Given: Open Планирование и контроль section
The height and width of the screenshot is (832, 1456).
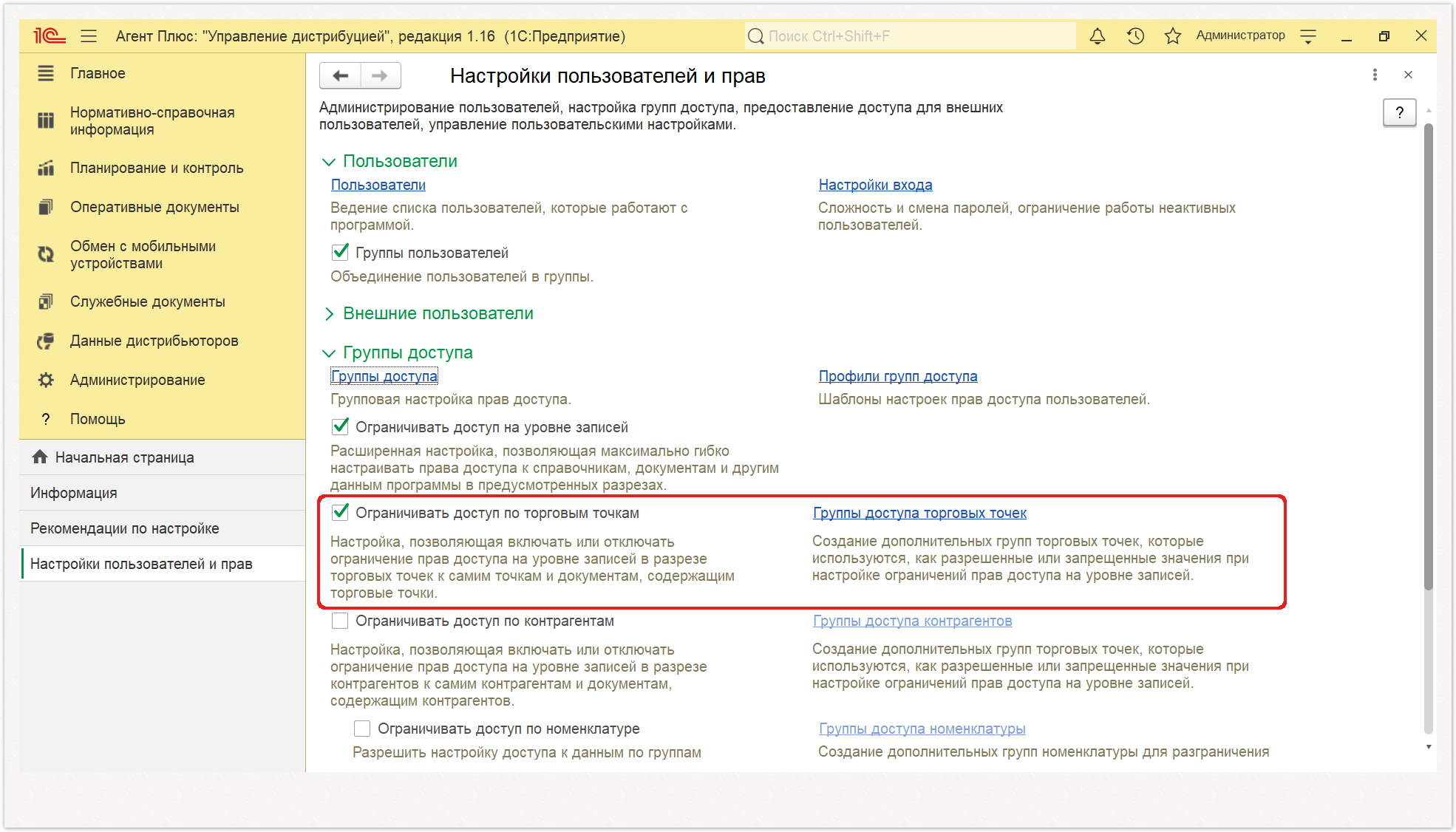Looking at the screenshot, I should (x=162, y=168).
